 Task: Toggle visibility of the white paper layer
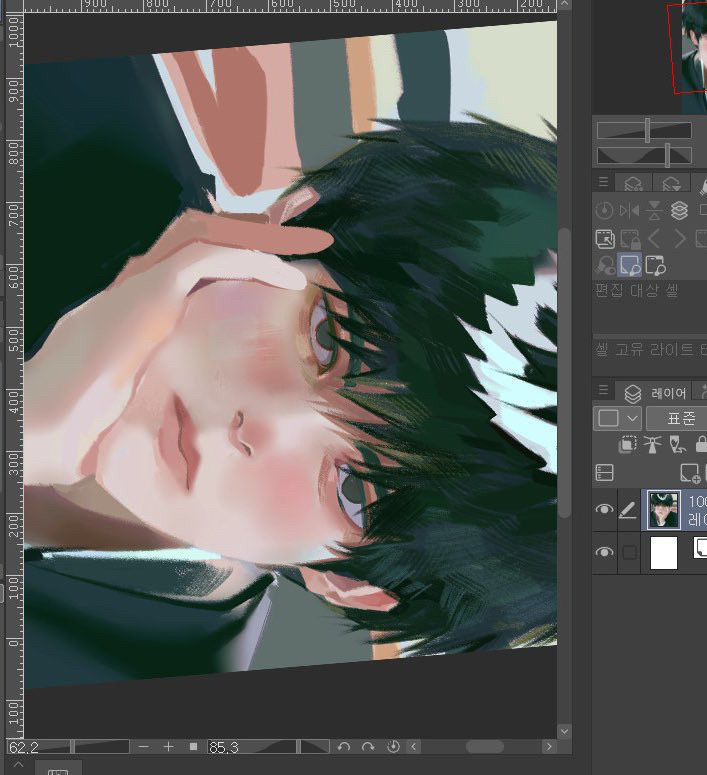(604, 553)
